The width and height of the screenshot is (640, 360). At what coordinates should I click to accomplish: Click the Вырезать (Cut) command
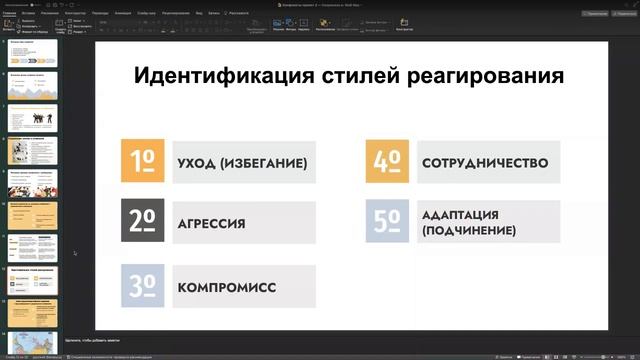[x=26, y=21]
